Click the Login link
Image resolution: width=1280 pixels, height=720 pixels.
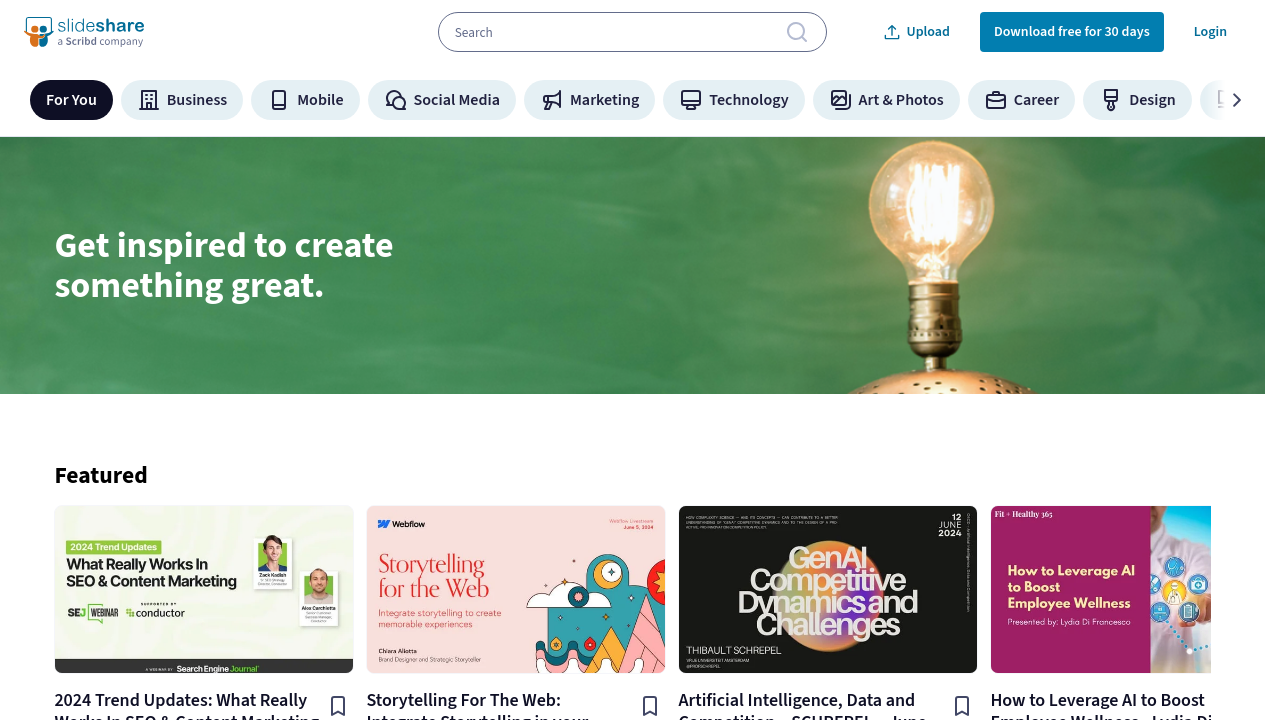tap(1210, 32)
